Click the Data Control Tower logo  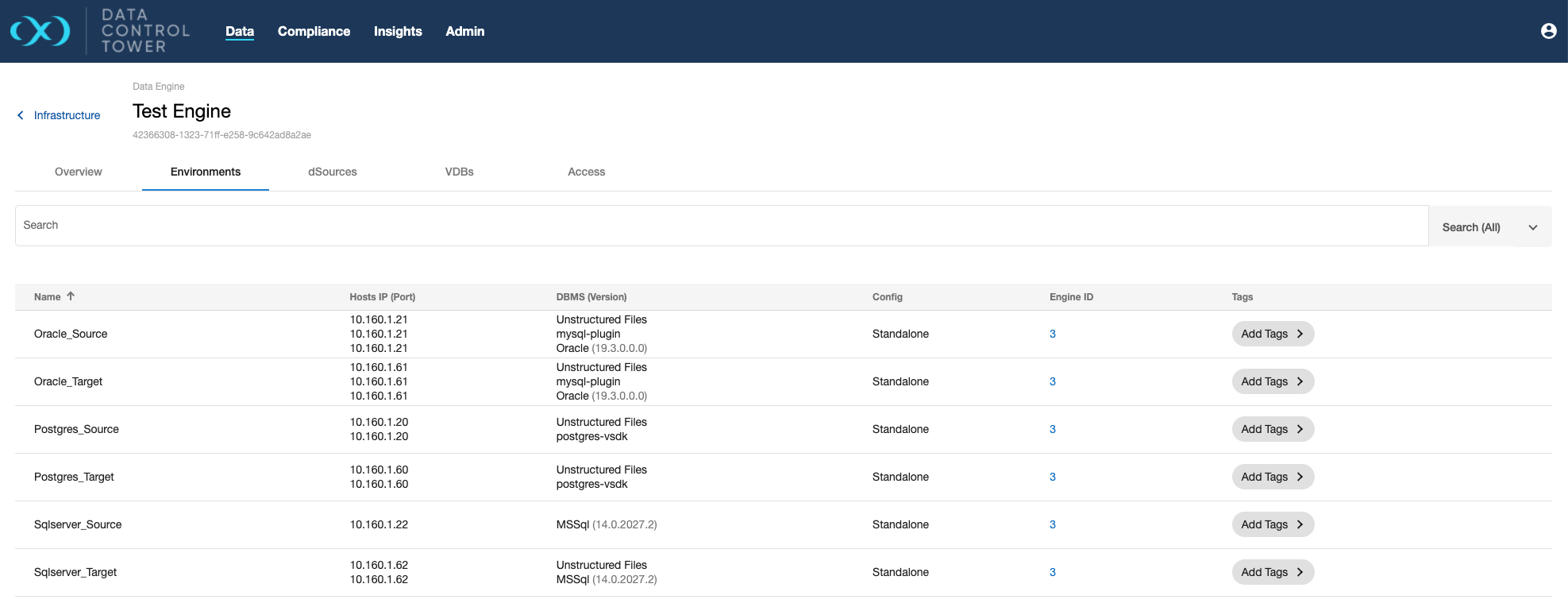(x=40, y=31)
